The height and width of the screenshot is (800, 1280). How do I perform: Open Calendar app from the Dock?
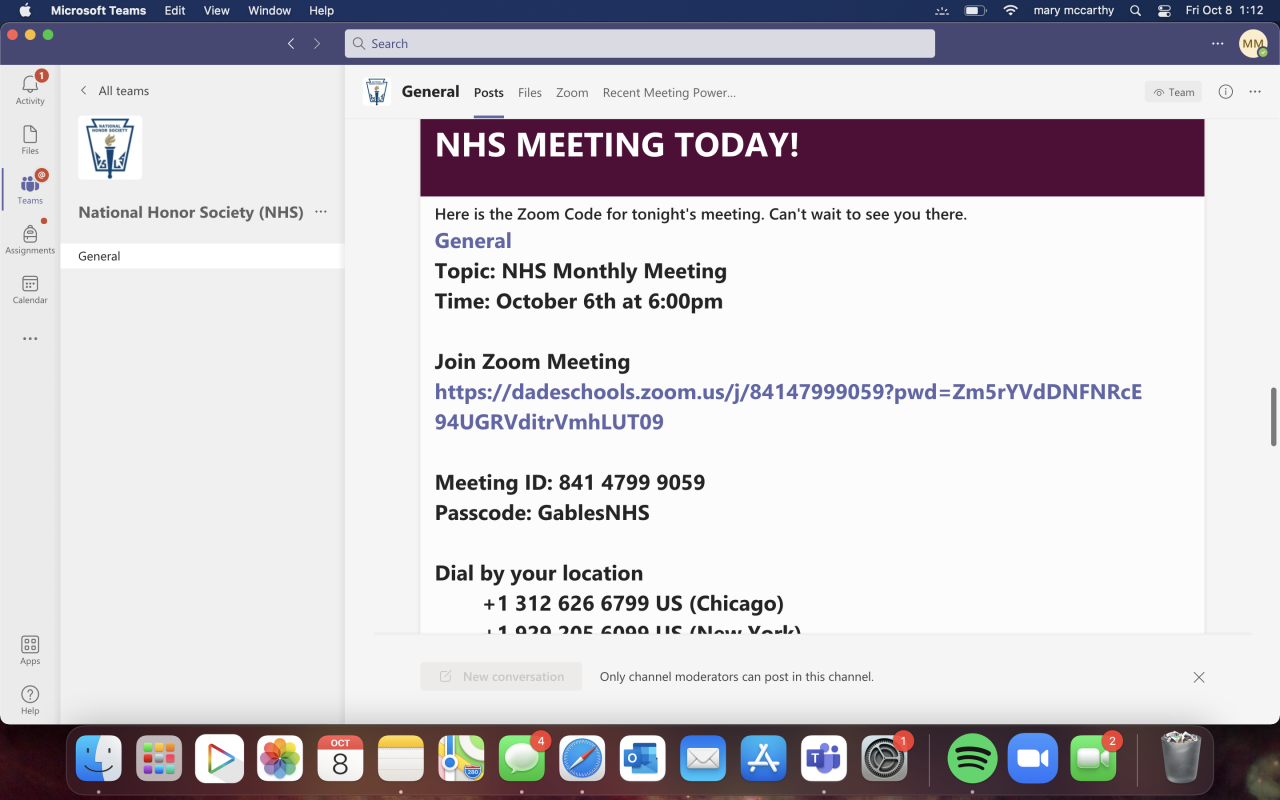pos(340,759)
